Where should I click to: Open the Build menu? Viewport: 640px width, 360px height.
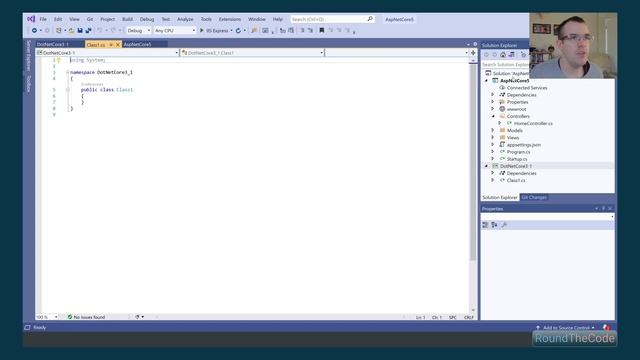(127, 19)
